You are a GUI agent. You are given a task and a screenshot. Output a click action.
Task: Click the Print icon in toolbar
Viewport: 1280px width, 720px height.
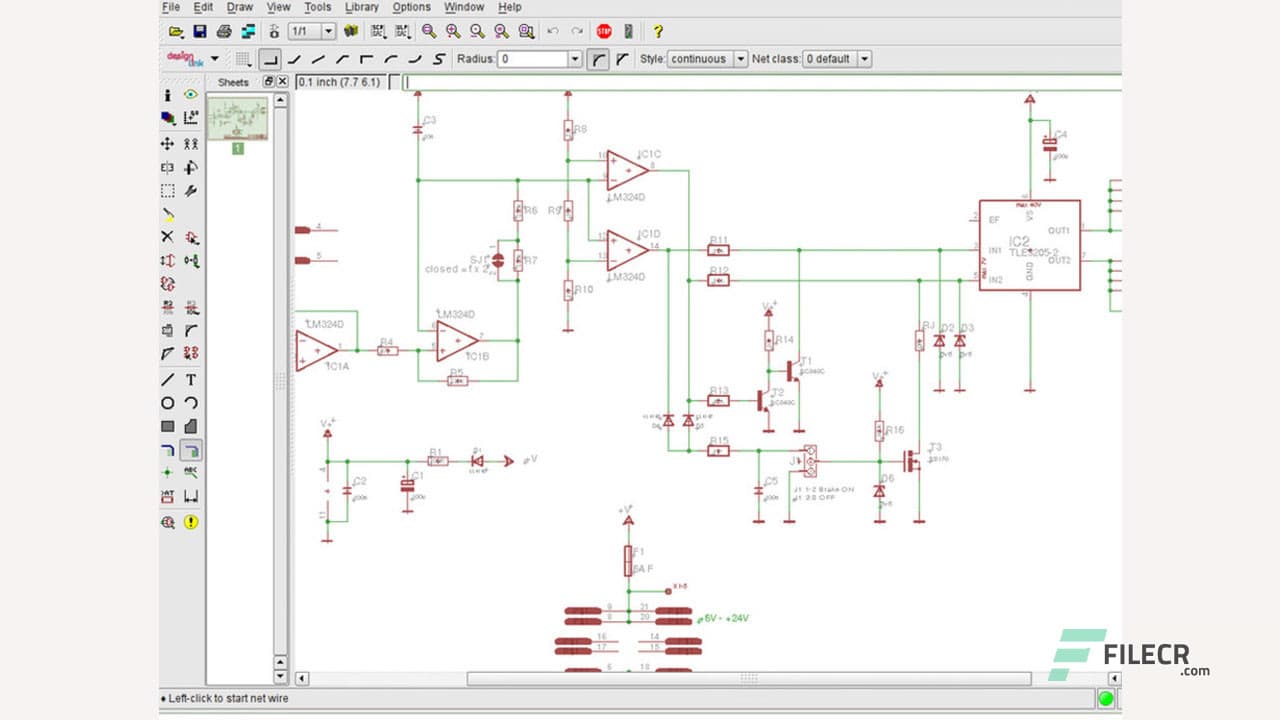tap(225, 32)
